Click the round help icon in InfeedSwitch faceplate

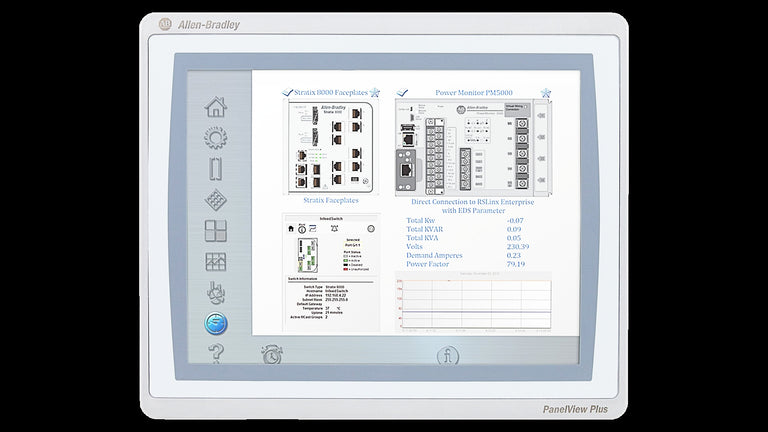pos(371,229)
